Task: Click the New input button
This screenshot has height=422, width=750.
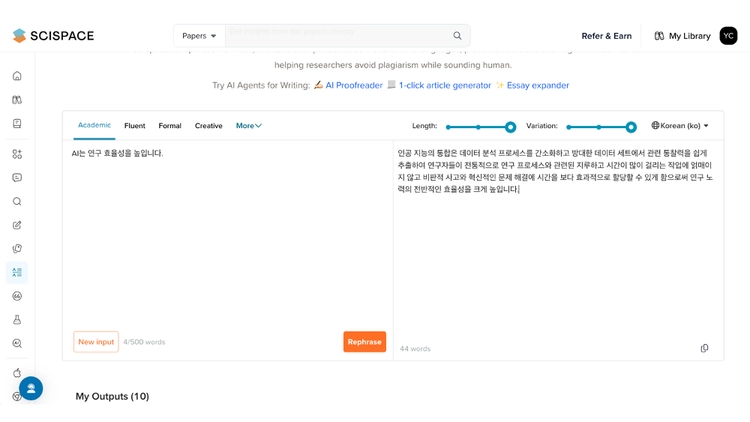Action: (96, 342)
